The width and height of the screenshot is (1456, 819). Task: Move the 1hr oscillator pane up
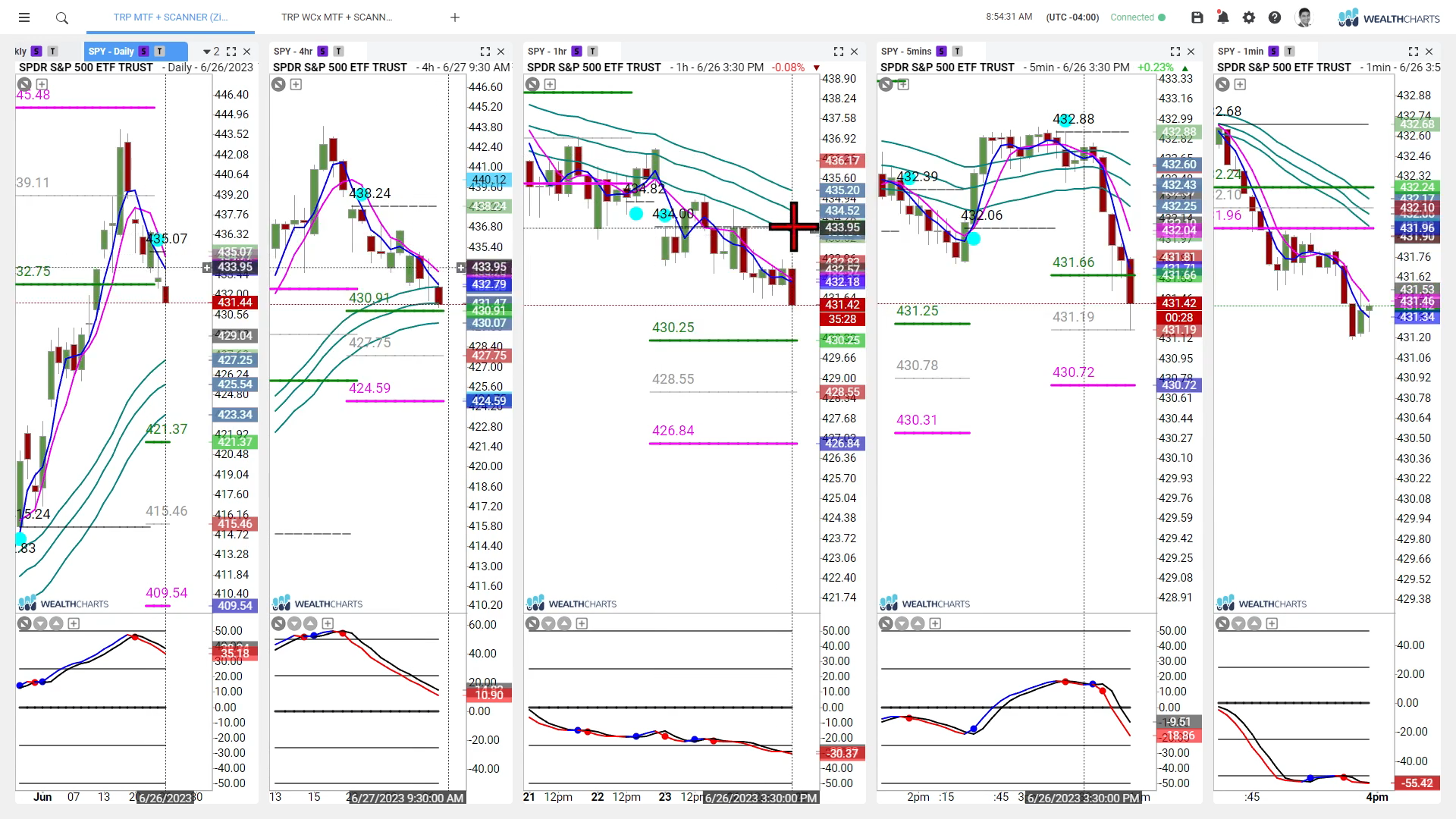564,623
